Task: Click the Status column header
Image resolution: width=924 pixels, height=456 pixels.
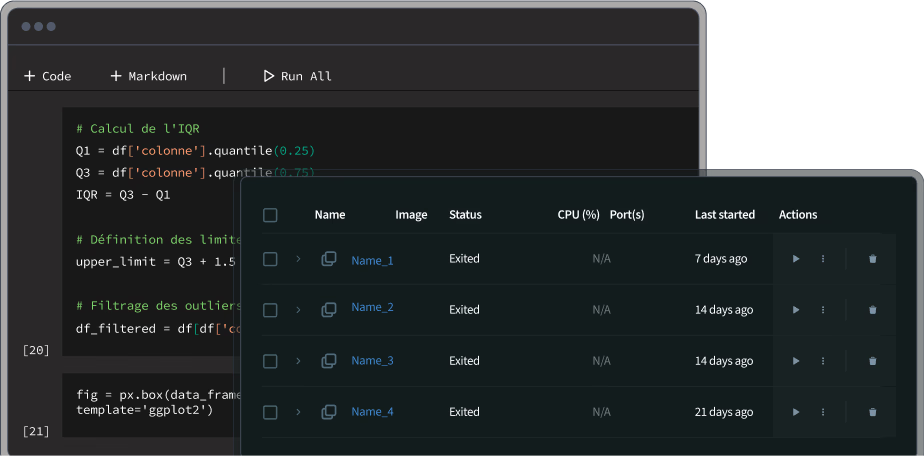Action: point(465,215)
